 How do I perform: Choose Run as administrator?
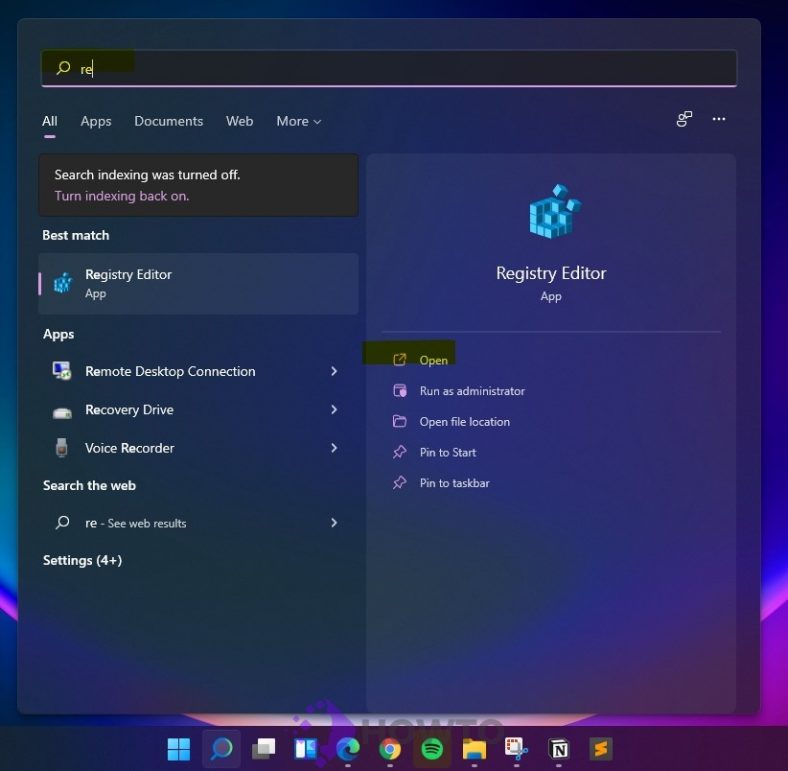(x=472, y=391)
